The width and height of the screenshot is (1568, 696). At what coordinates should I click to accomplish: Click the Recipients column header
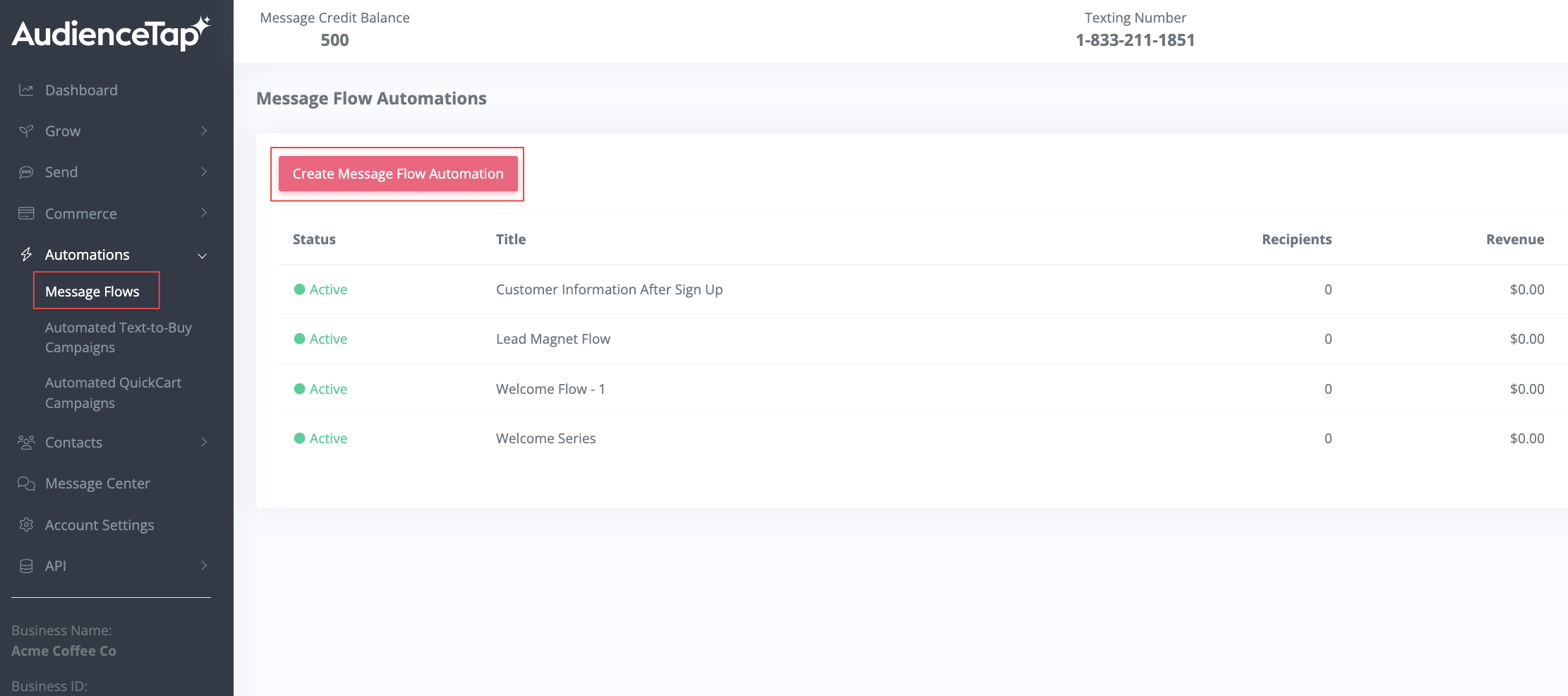pos(1296,239)
